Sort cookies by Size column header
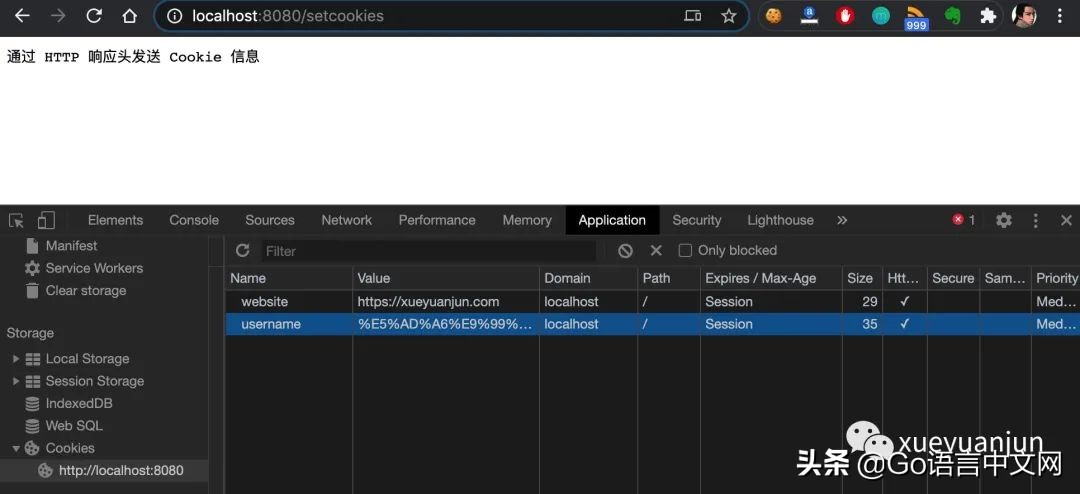 (x=862, y=278)
